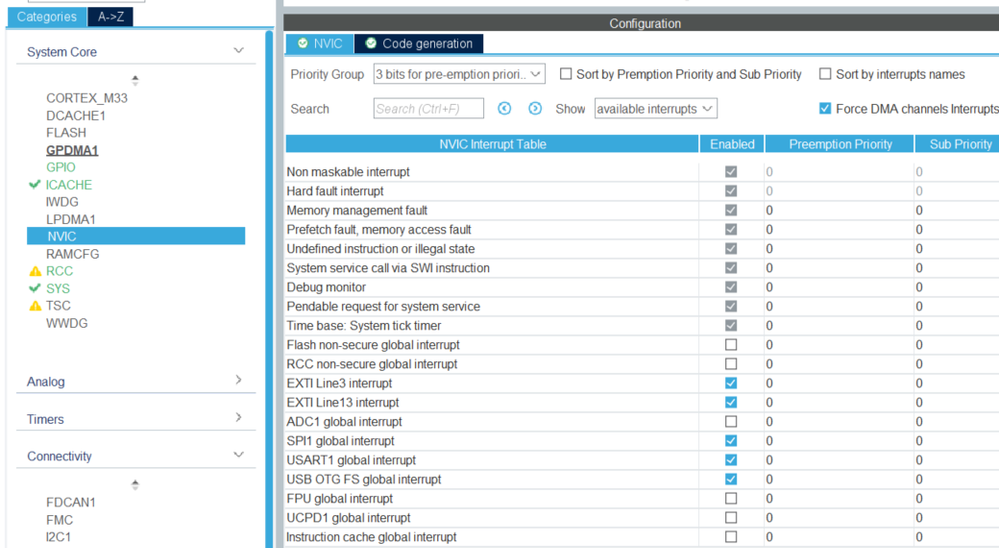The image size is (999, 548).
Task: Click the Debug monitor row
Action: click(x=642, y=287)
